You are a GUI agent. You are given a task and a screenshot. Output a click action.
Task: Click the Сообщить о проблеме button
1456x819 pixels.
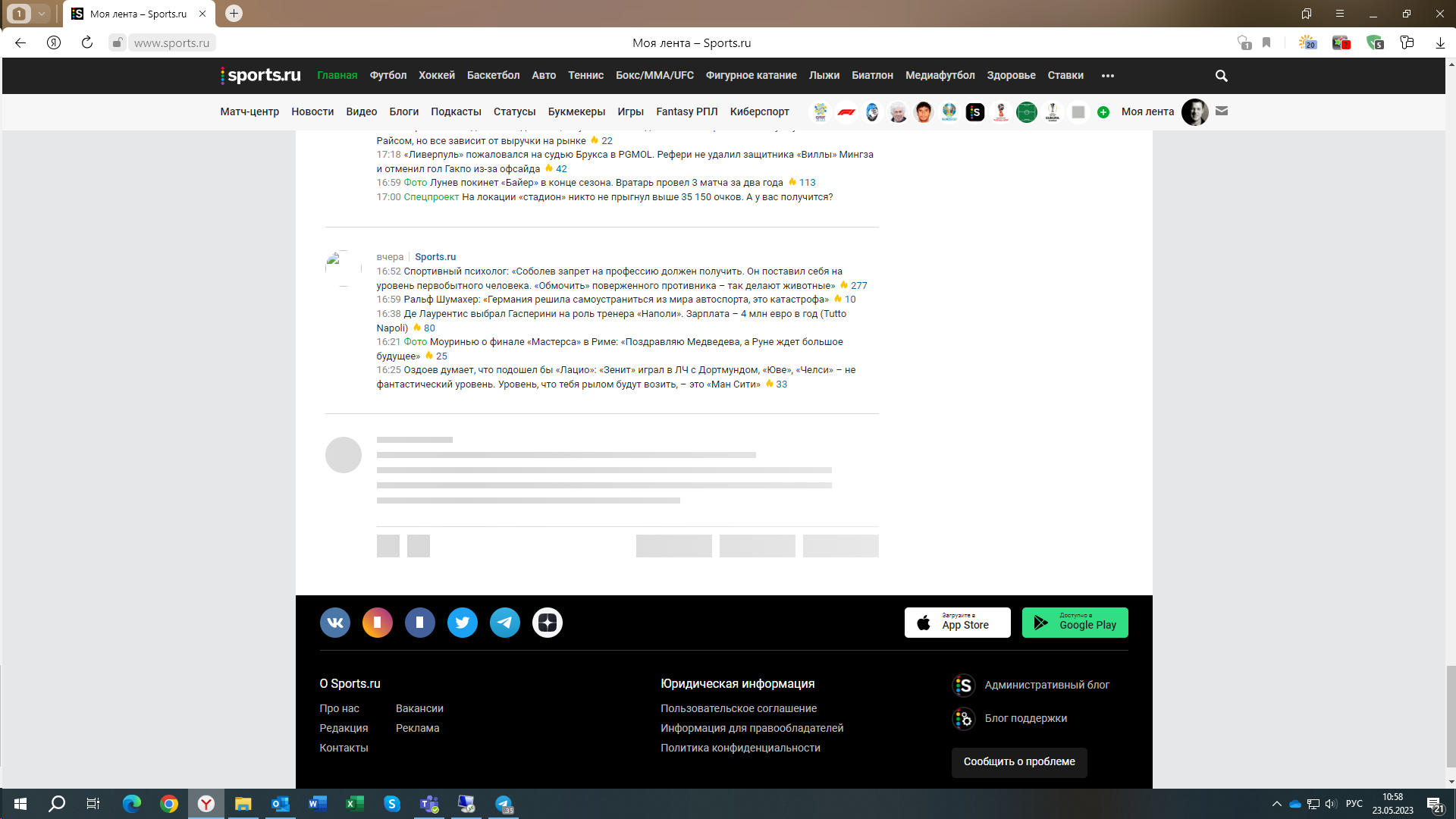[1019, 762]
